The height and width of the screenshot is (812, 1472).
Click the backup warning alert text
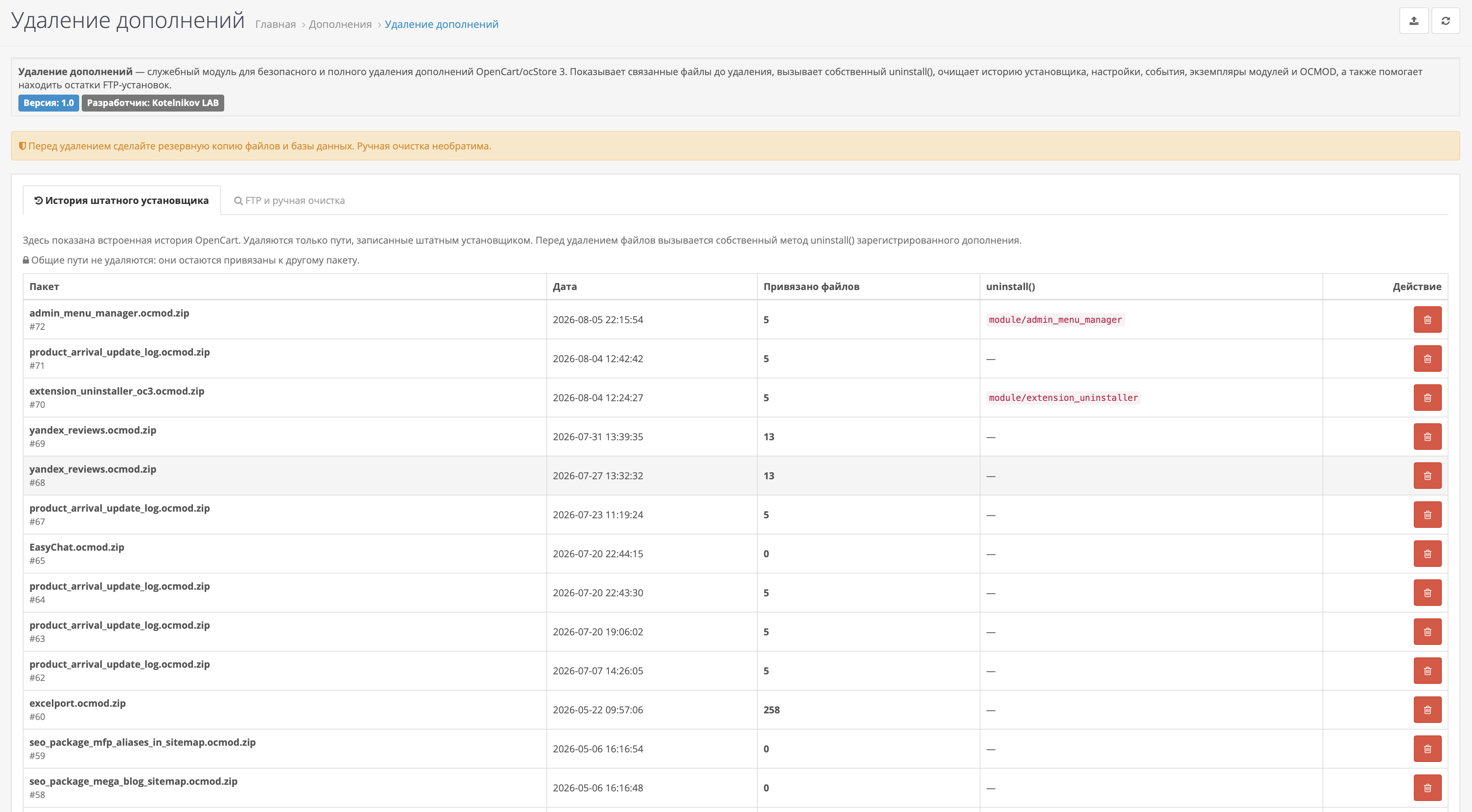click(260, 146)
